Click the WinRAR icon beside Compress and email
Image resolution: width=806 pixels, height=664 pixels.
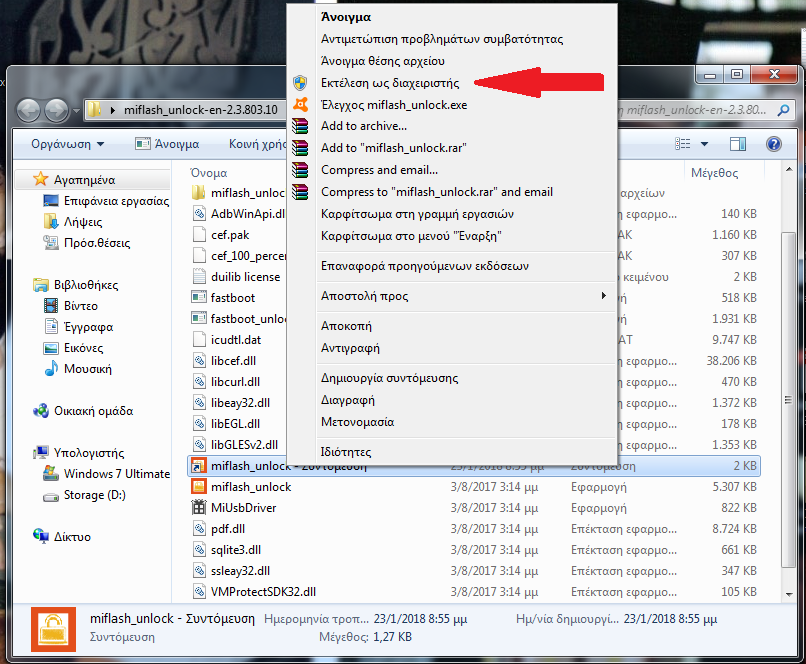tap(300, 170)
